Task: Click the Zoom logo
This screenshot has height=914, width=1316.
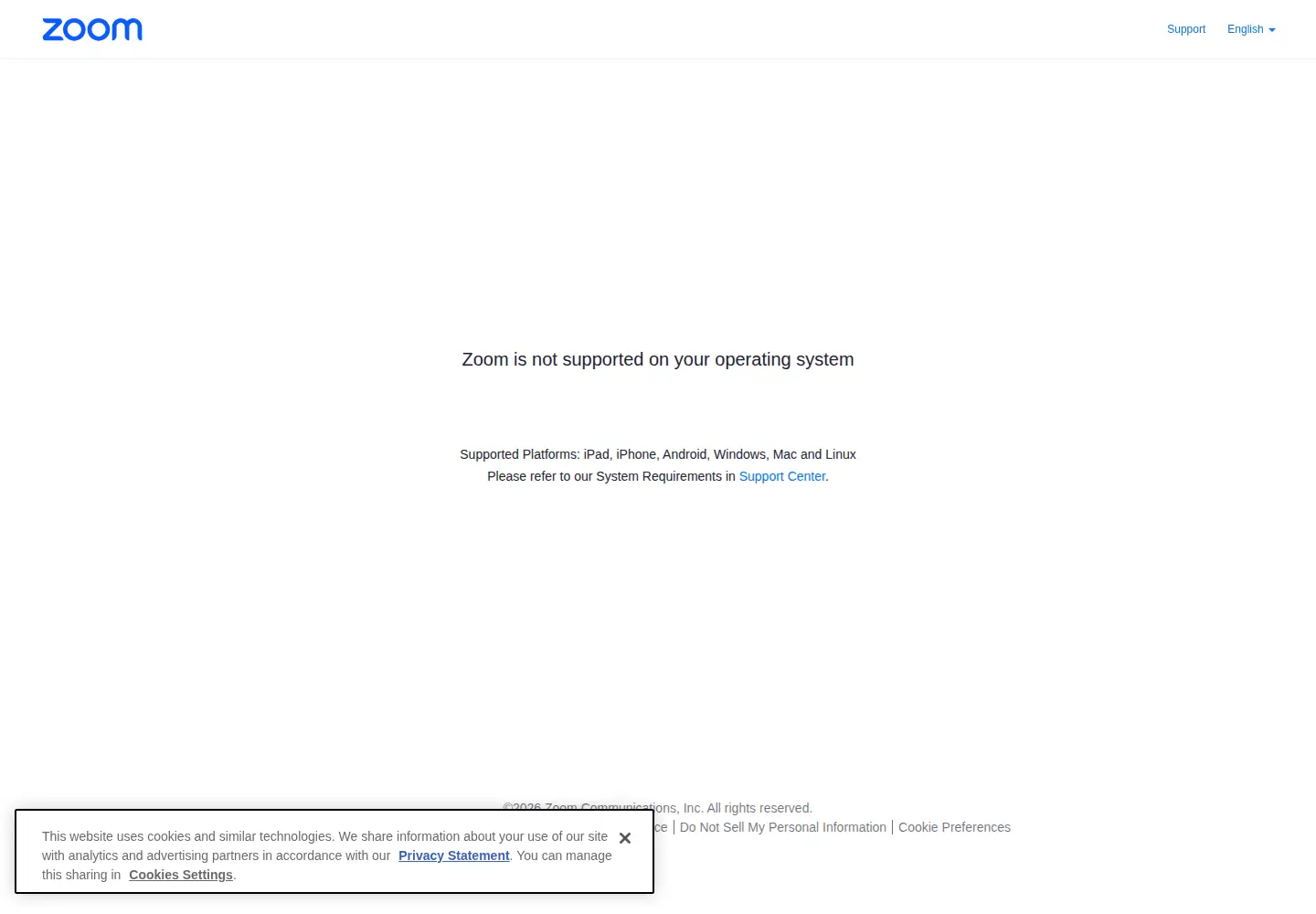Action: pos(92,29)
